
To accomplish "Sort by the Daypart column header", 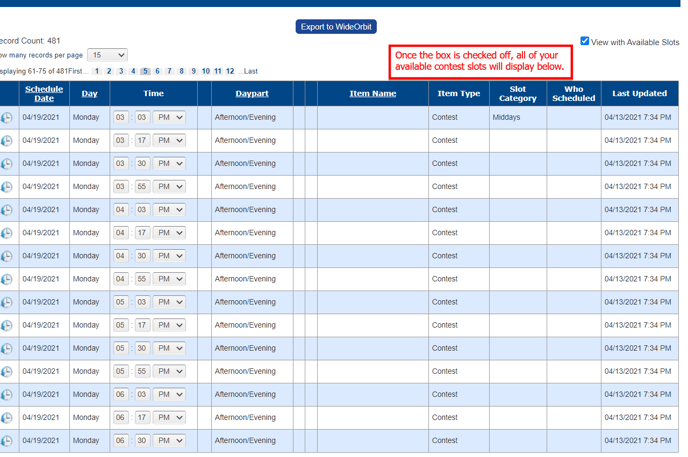I will (x=252, y=94).
